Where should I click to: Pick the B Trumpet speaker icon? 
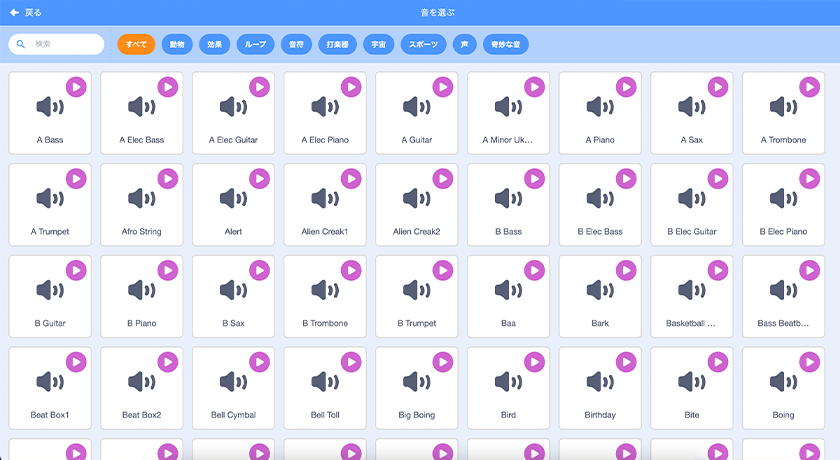coord(417,290)
